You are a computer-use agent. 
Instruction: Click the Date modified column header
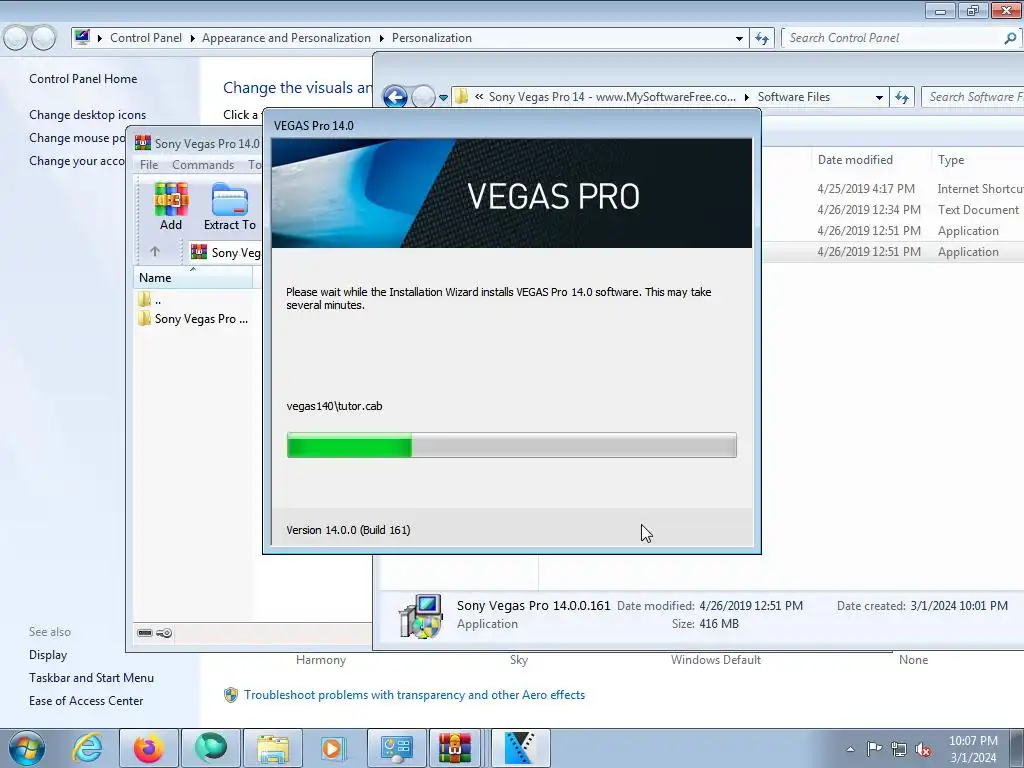(x=855, y=160)
